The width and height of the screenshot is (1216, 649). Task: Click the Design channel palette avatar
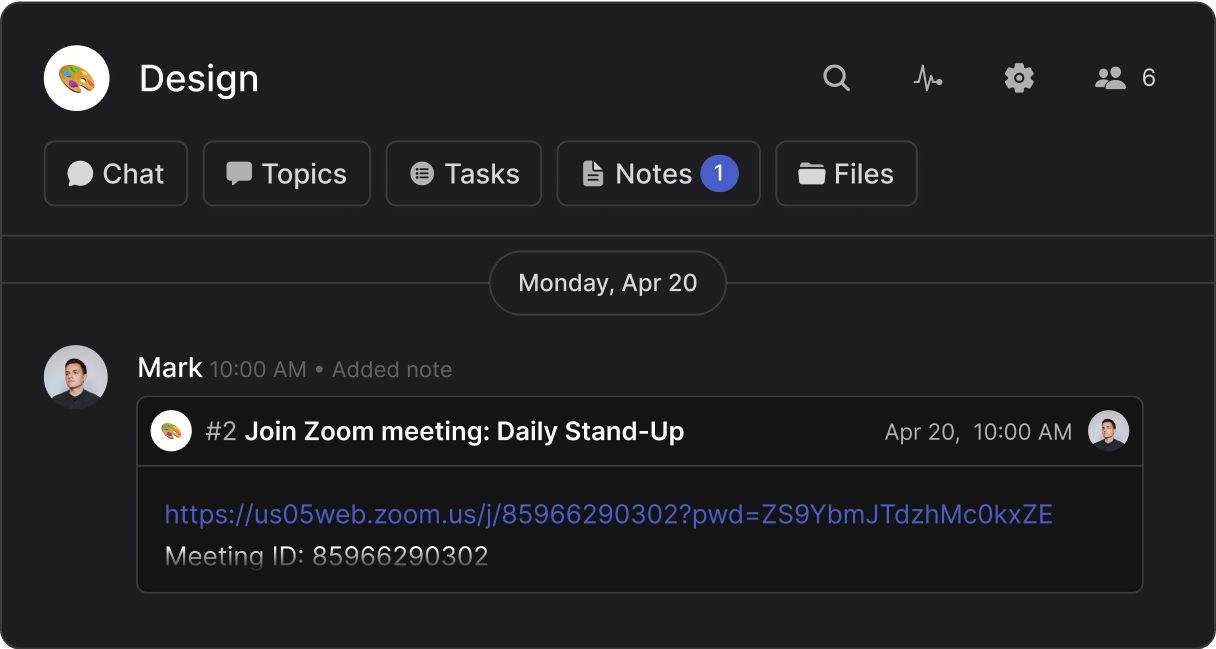click(x=76, y=78)
